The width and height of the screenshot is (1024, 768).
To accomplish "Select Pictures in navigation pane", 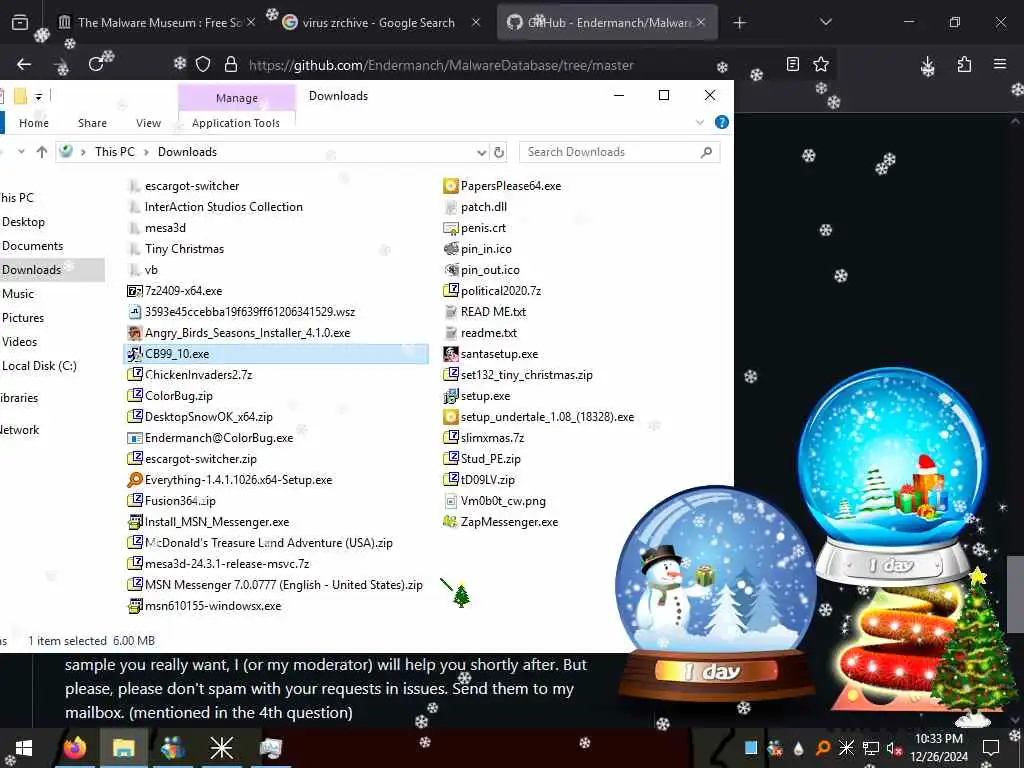I will (x=23, y=318).
